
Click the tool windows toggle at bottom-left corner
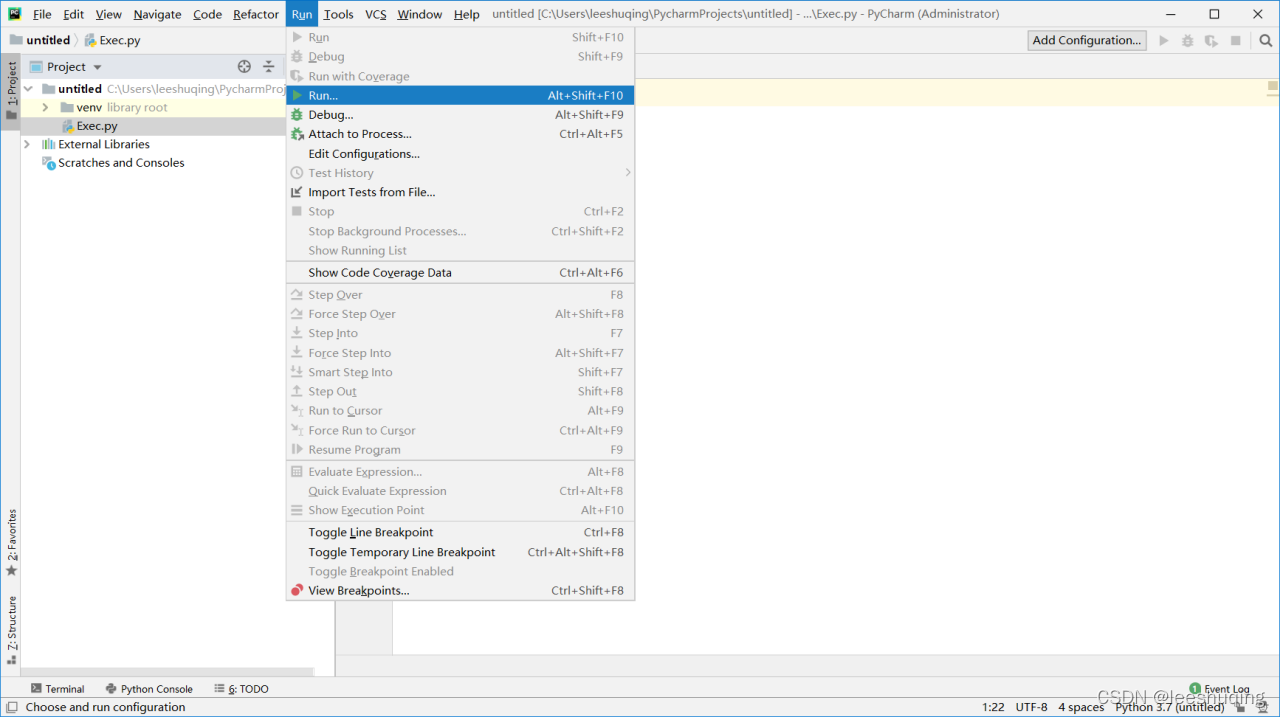[11, 707]
